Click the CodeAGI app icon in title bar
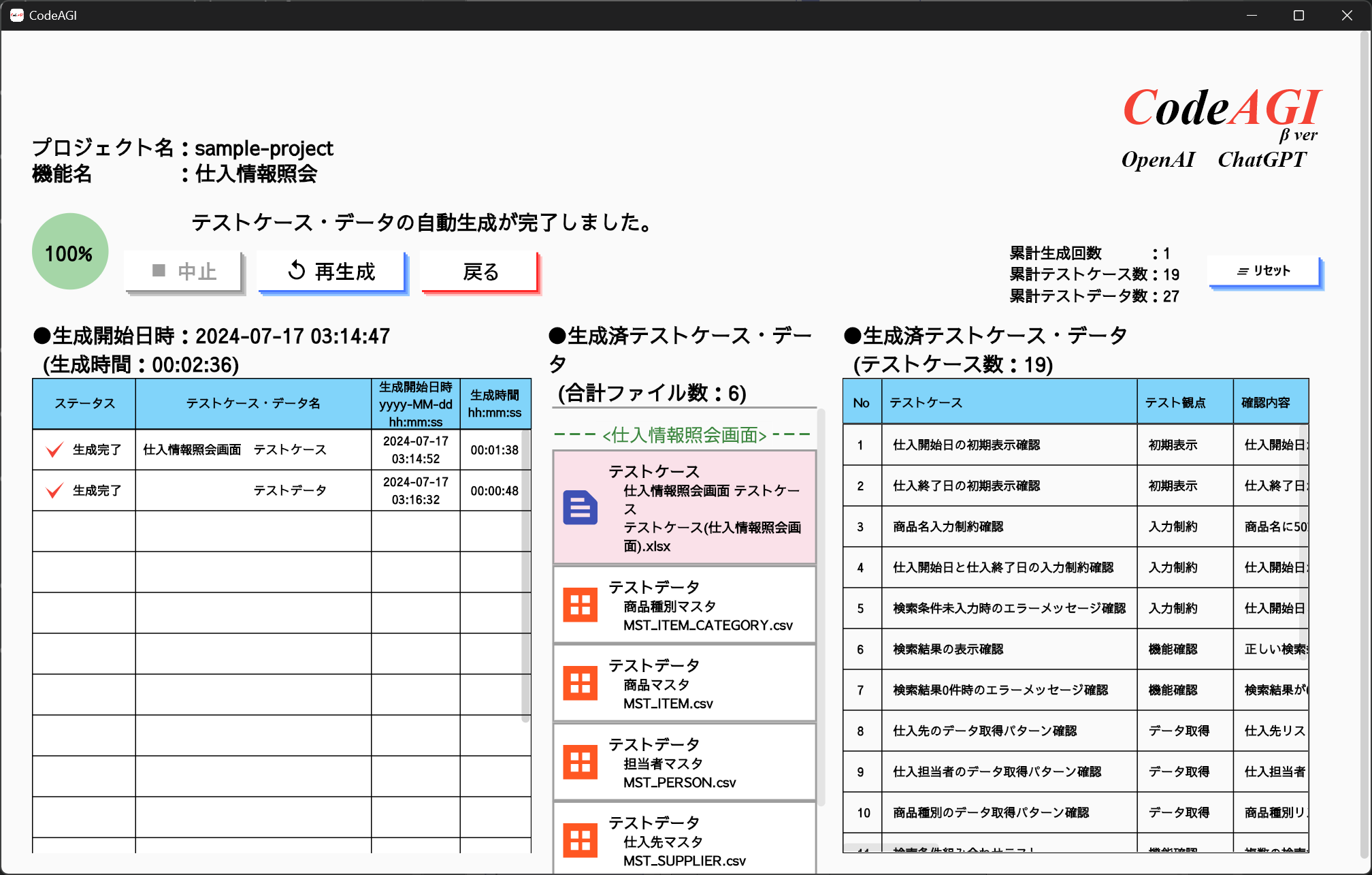The image size is (1372, 875). pyautogui.click(x=16, y=15)
